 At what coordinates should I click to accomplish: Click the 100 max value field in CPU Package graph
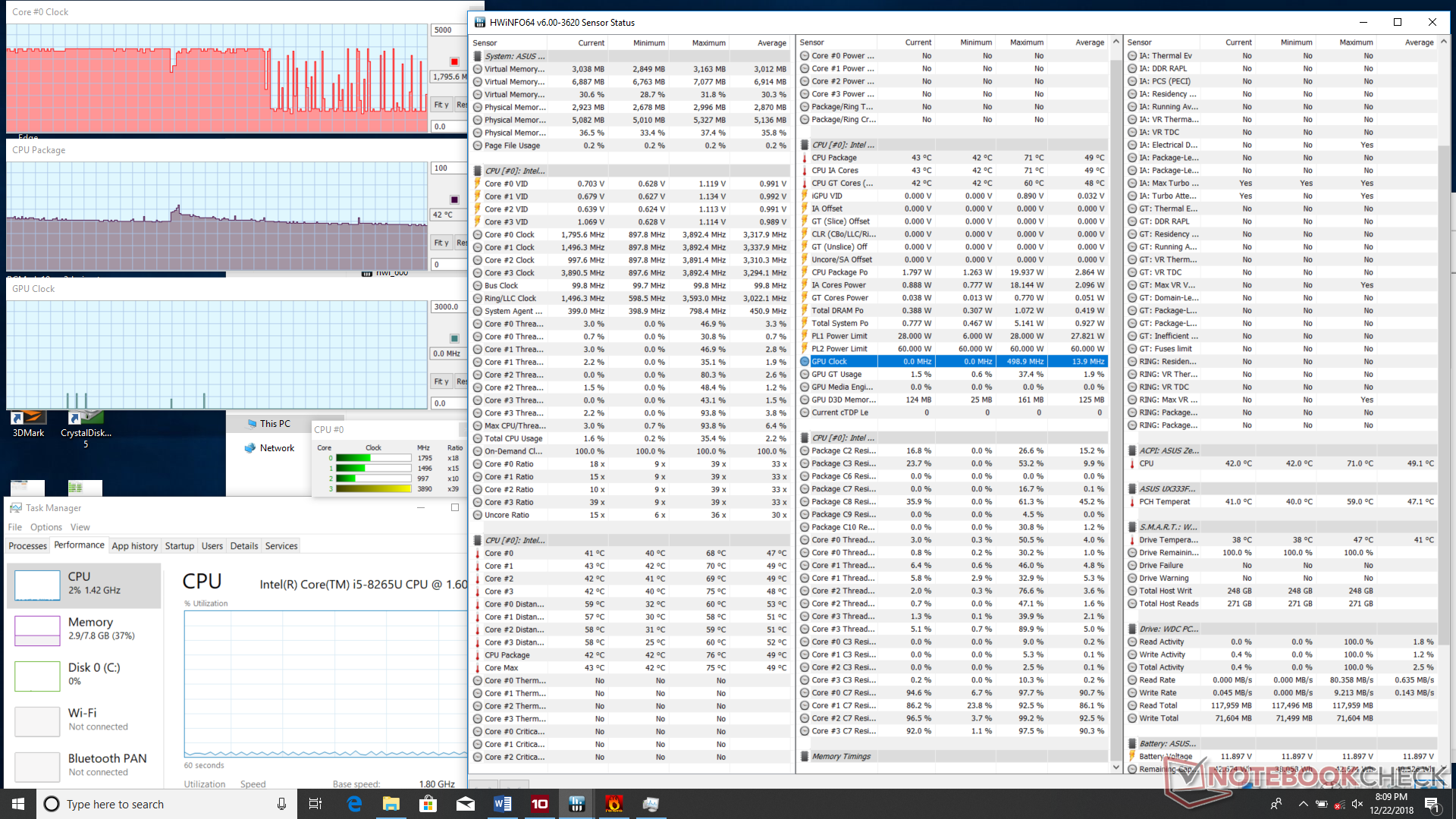click(449, 168)
